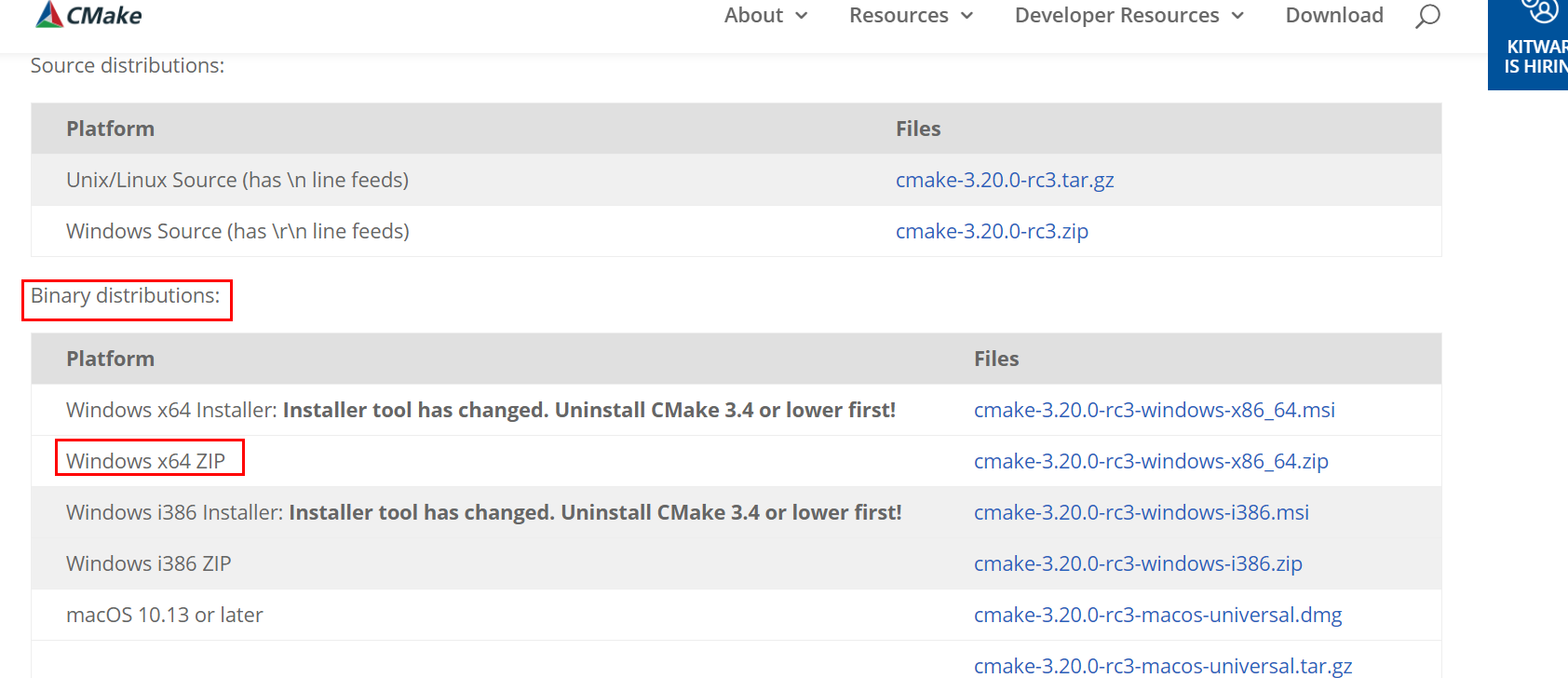
Task: Expand the Developer Resources chevron
Action: tap(1238, 16)
